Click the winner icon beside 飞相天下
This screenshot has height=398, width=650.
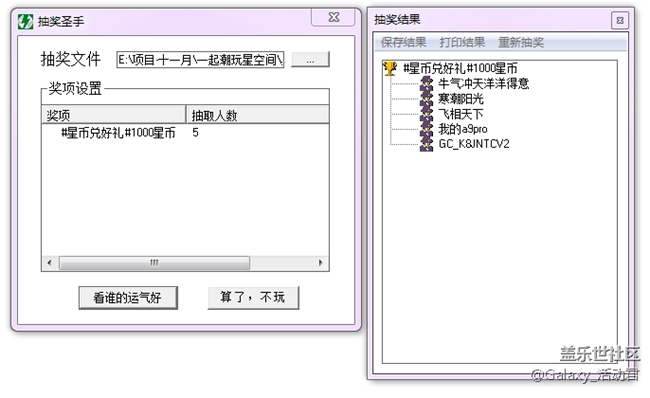427,114
